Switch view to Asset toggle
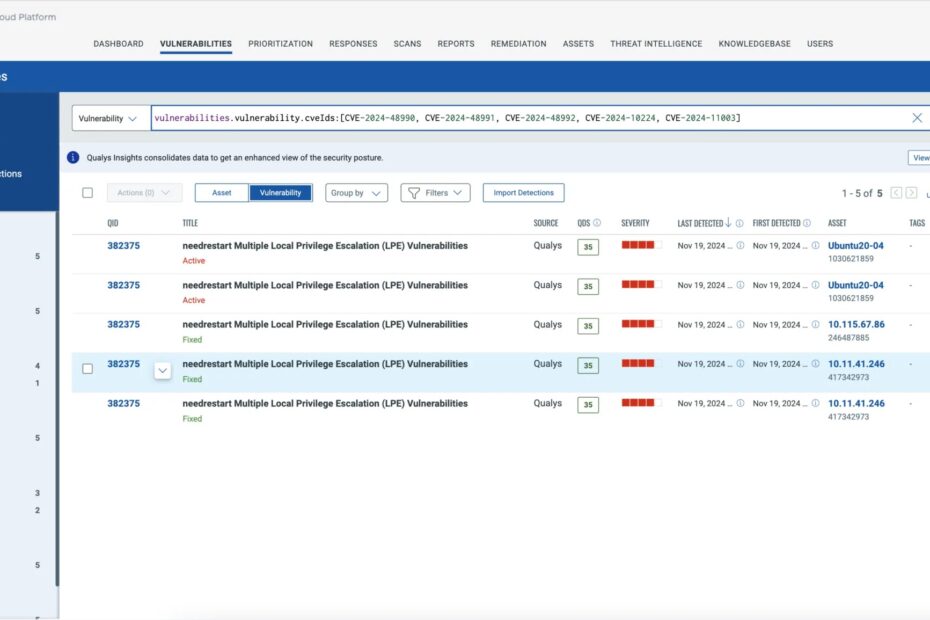 tap(222, 193)
